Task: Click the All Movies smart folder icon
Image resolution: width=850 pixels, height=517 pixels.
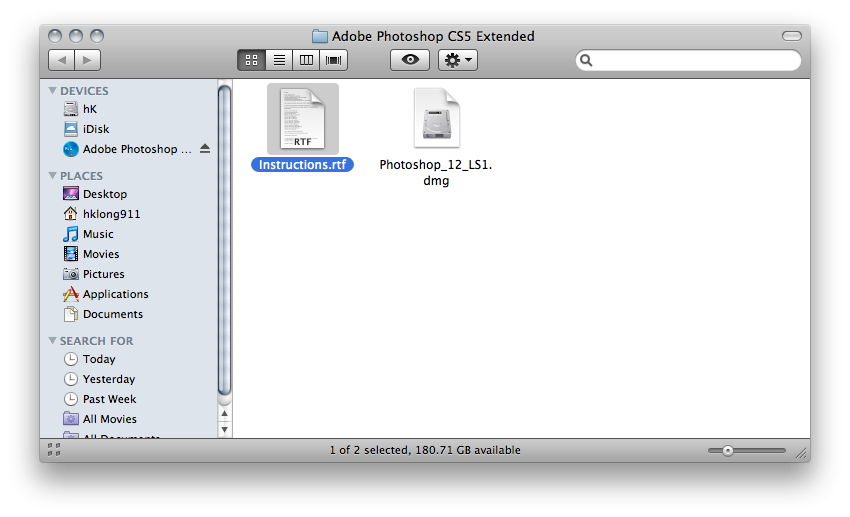Action: point(70,418)
